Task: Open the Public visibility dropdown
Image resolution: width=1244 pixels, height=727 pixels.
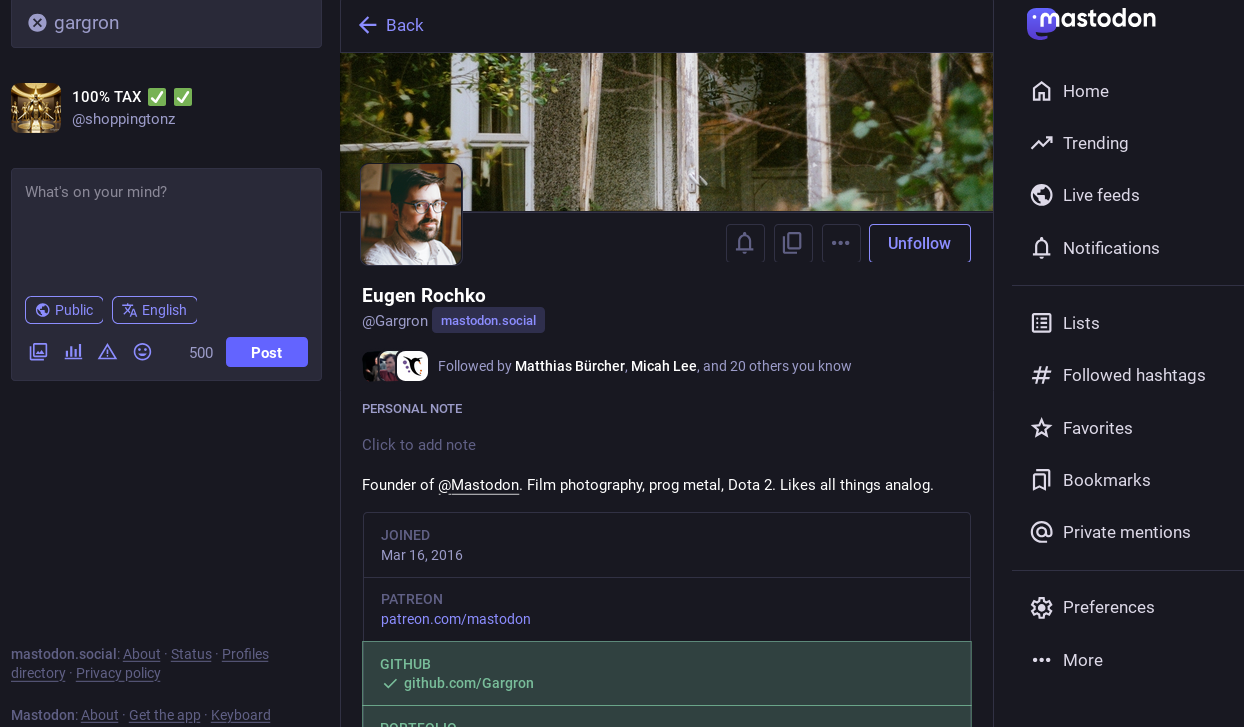Action: 64,310
